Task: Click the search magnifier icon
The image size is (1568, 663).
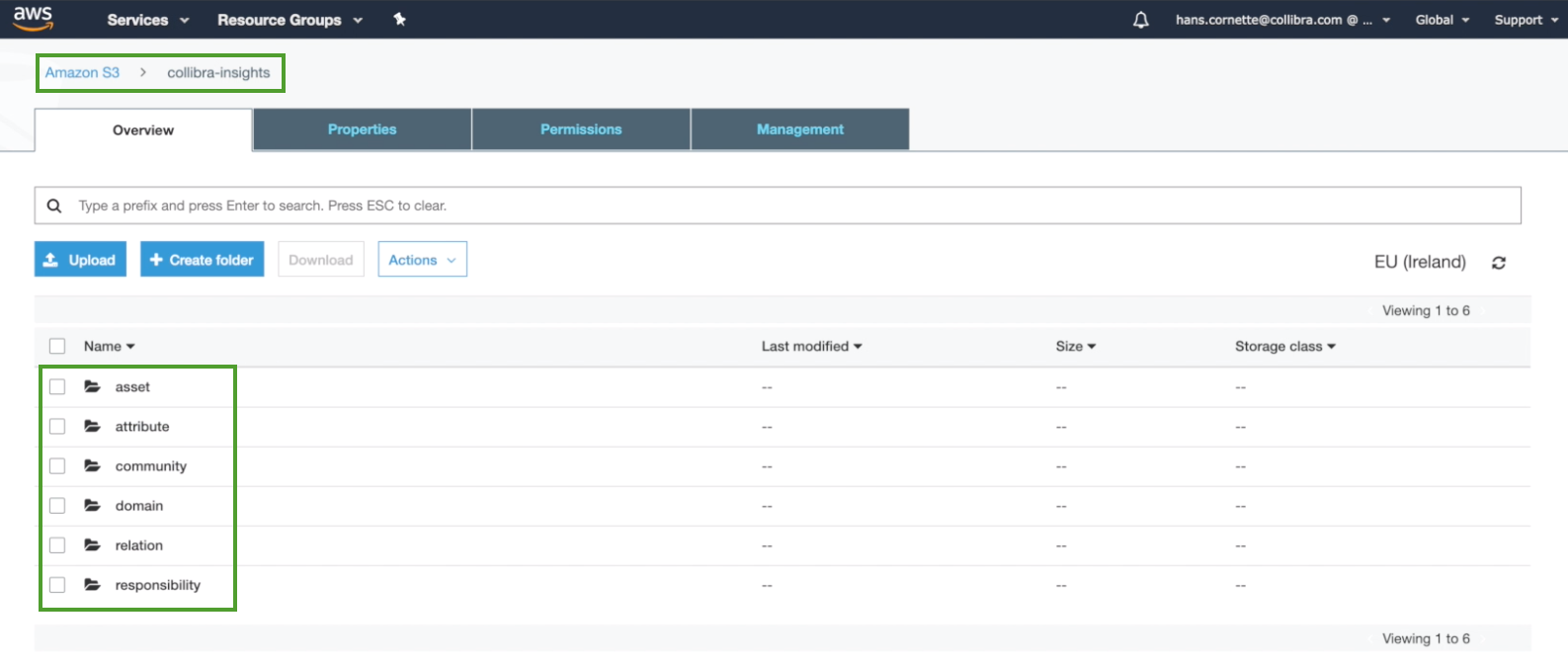Action: click(54, 206)
